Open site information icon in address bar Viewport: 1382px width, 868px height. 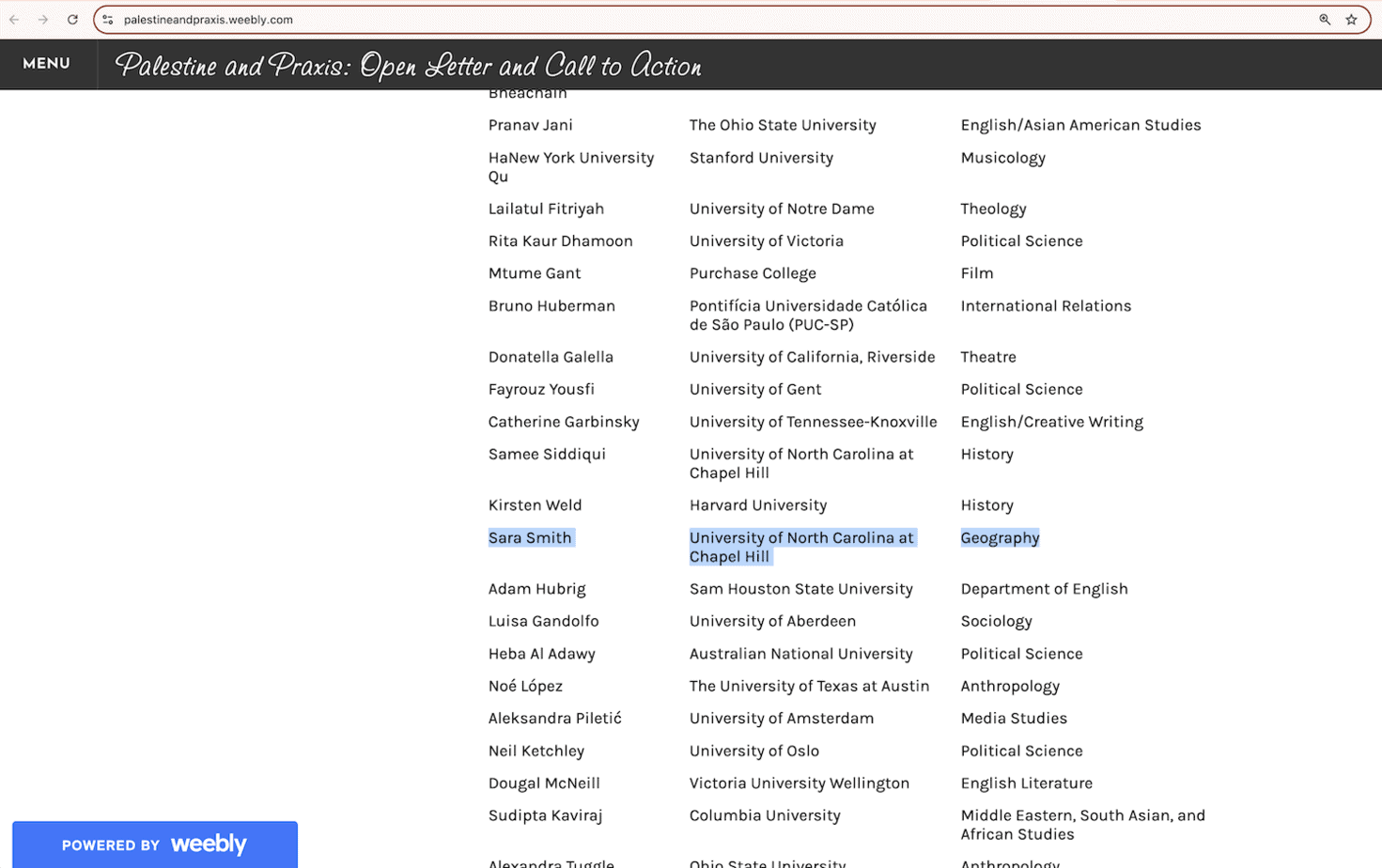(x=108, y=20)
